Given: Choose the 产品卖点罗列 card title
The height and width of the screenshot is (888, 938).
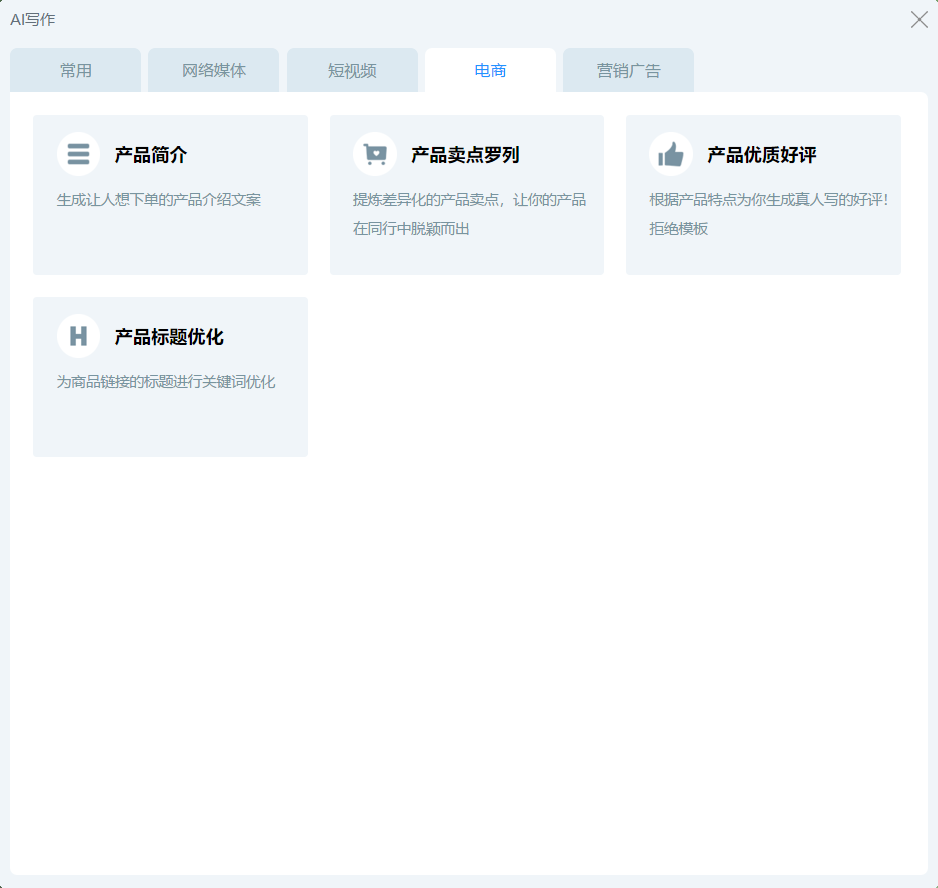Looking at the screenshot, I should 465,155.
